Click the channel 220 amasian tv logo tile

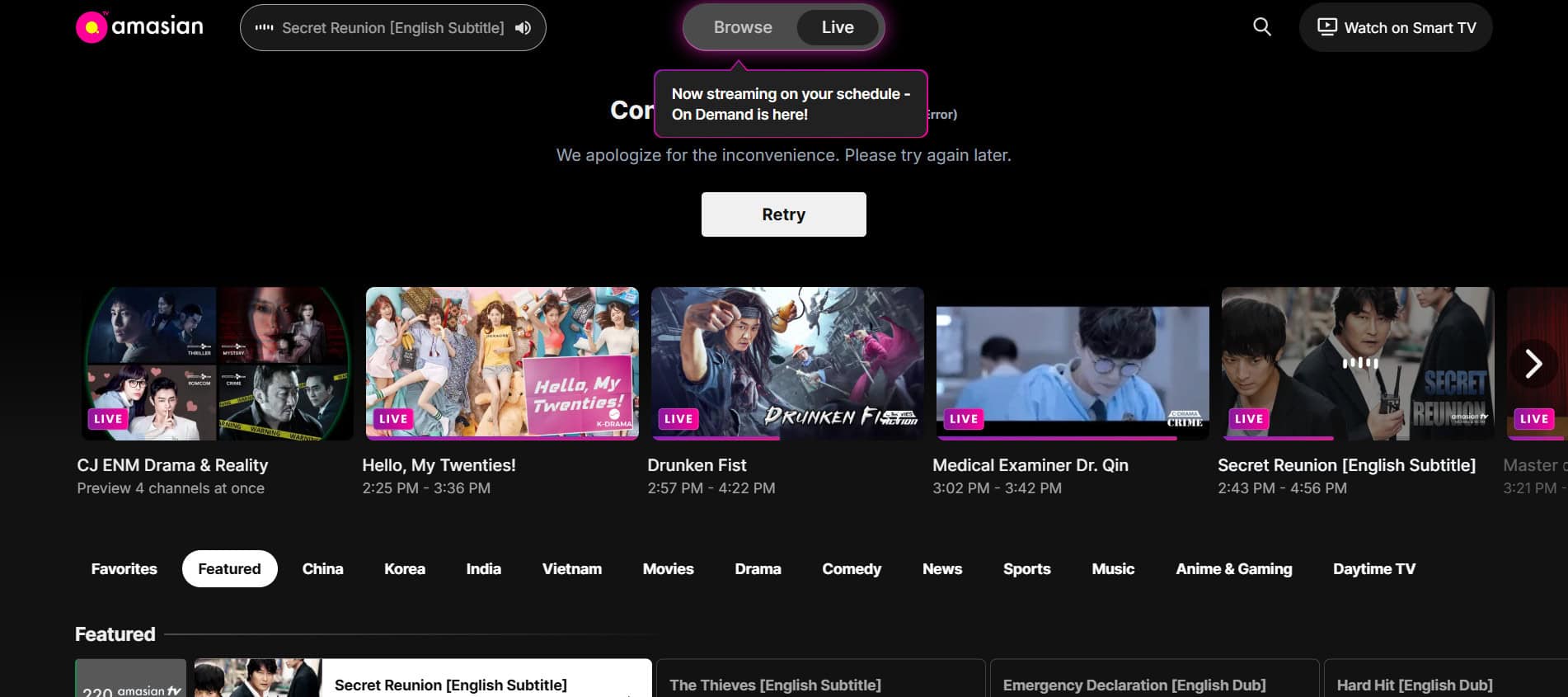131,678
